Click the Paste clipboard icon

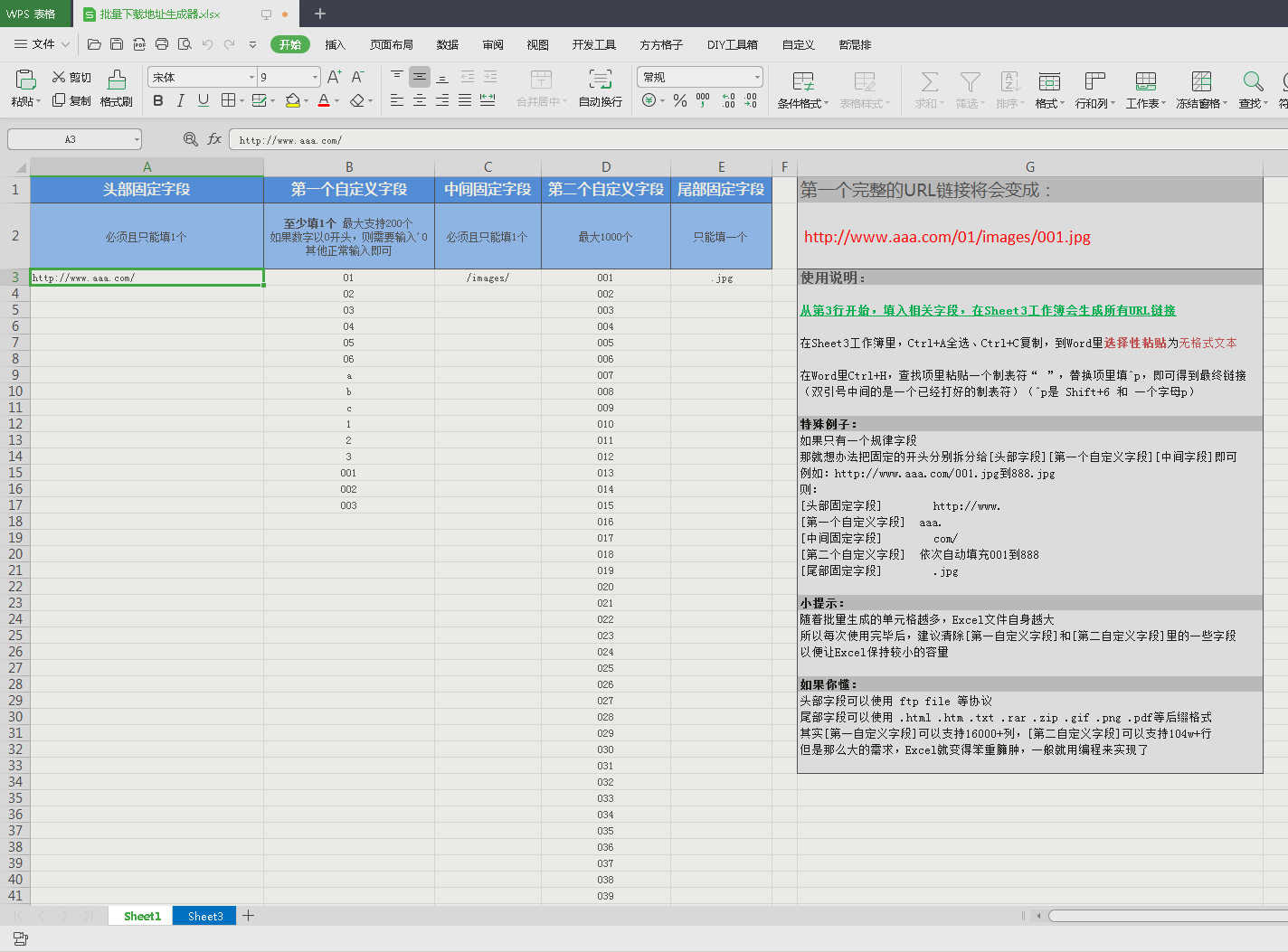pyautogui.click(x=25, y=80)
